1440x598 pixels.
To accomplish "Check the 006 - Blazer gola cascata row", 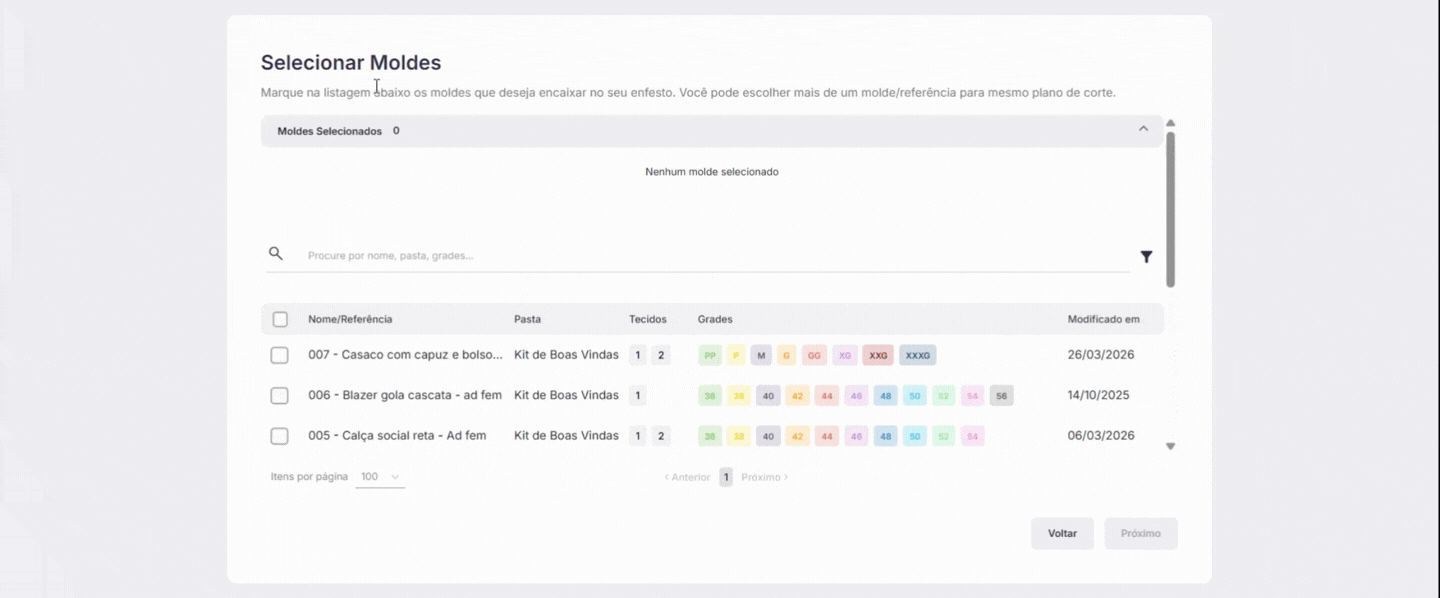I will point(280,396).
